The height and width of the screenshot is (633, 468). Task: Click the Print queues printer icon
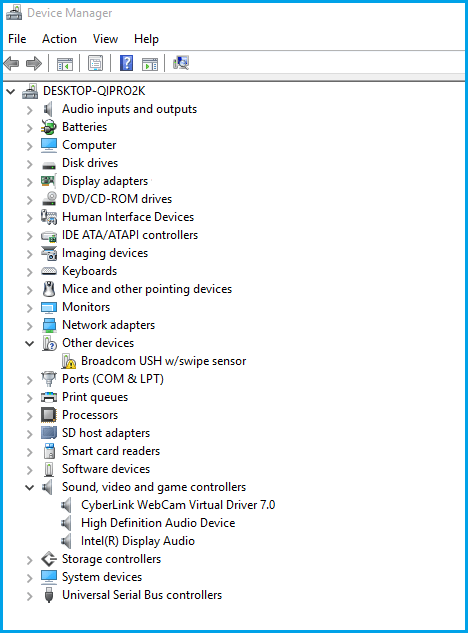(49, 397)
